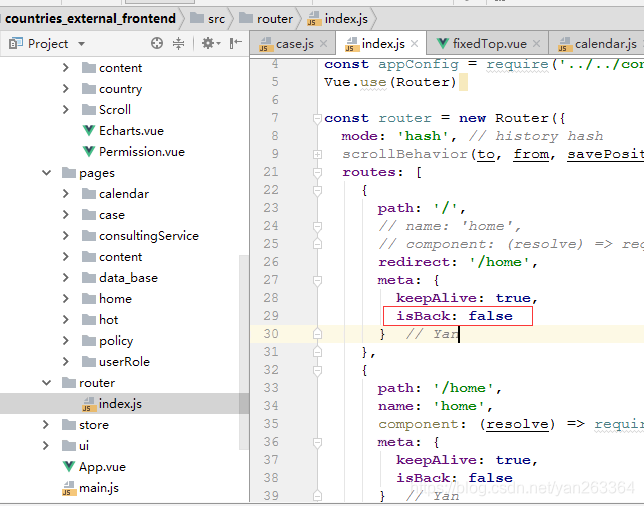The height and width of the screenshot is (506, 644).
Task: Expand the calendar folder
Action: click(x=66, y=193)
